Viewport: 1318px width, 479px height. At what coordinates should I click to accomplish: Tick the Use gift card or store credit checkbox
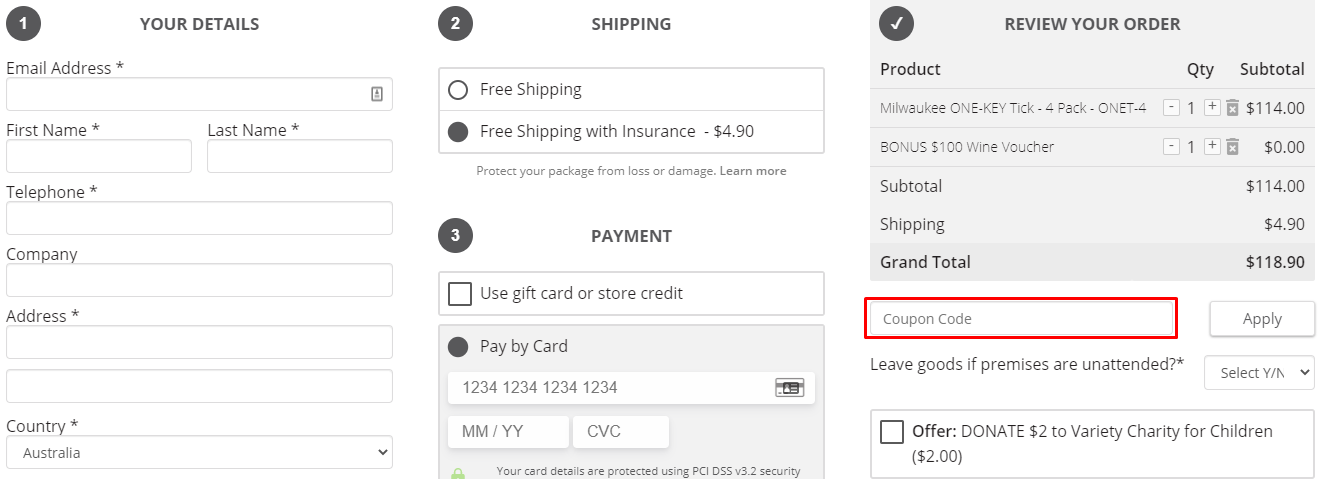point(460,294)
